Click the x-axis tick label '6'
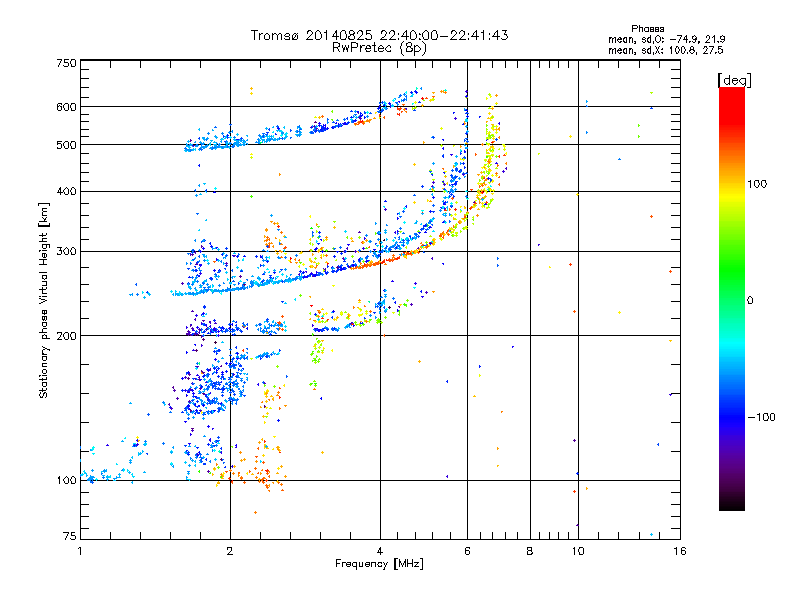Viewport: 800px width, 600px height. point(467,551)
